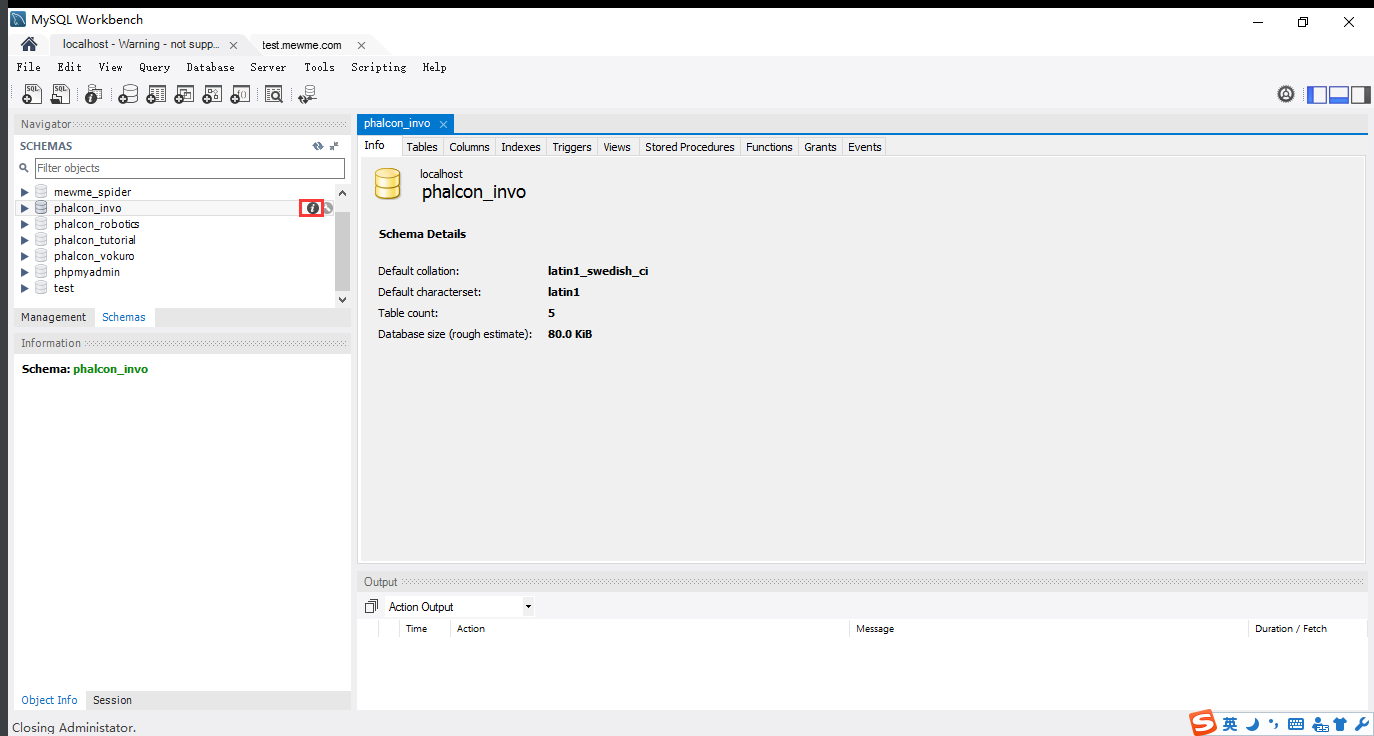Switch to the Grants tab
Image resolution: width=1374 pixels, height=736 pixels.
tap(820, 147)
